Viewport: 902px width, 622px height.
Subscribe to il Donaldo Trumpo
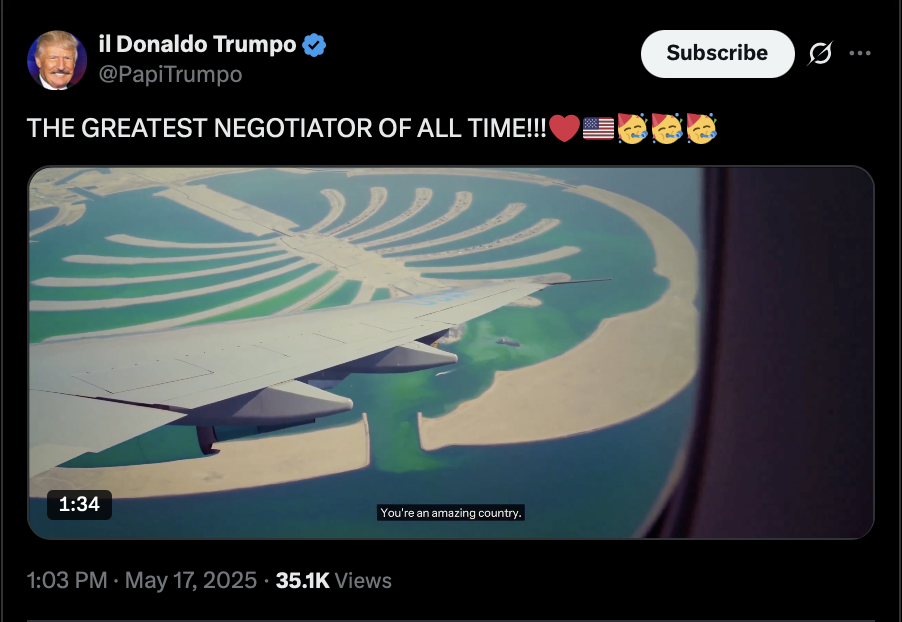tap(717, 54)
